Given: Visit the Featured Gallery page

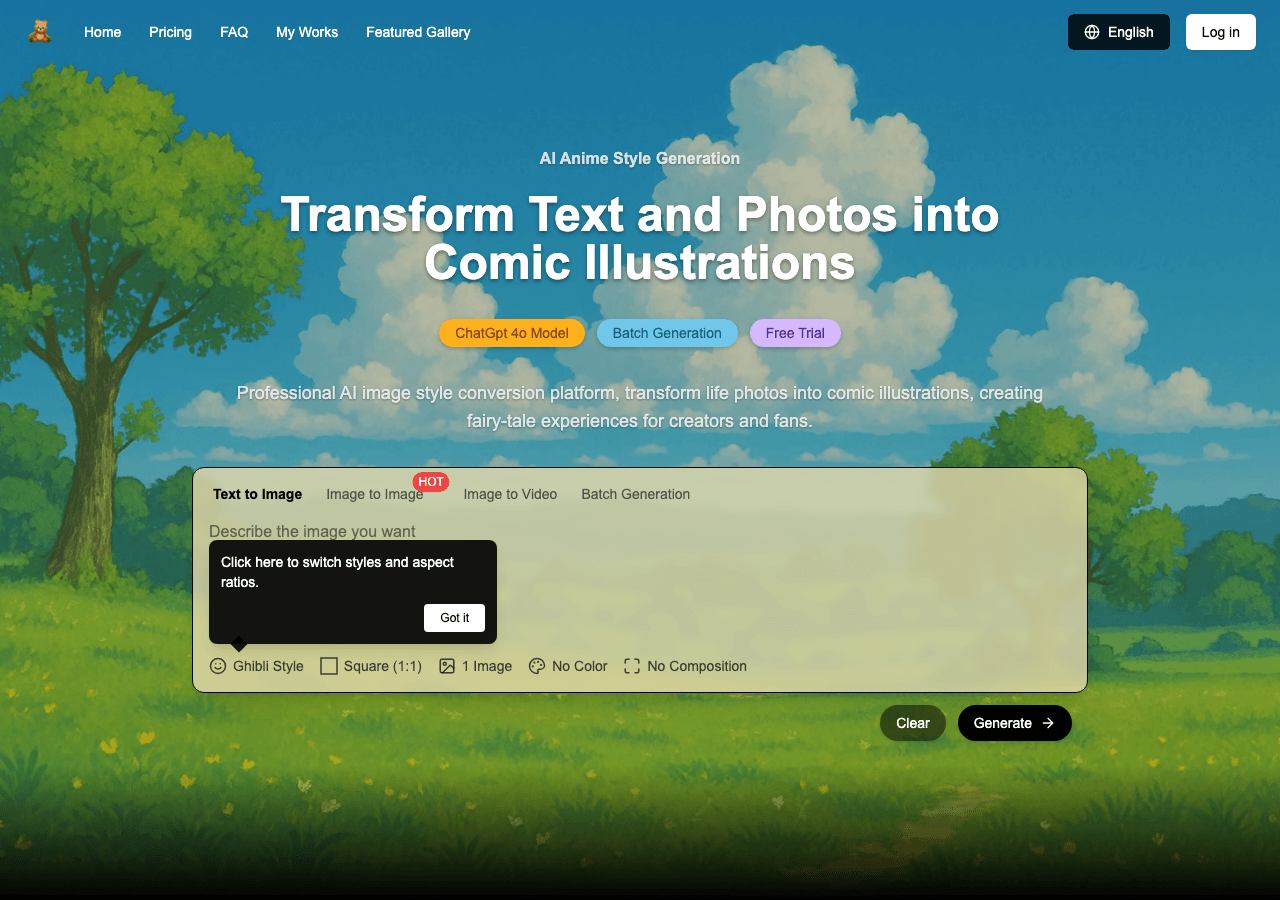Looking at the screenshot, I should pyautogui.click(x=418, y=32).
